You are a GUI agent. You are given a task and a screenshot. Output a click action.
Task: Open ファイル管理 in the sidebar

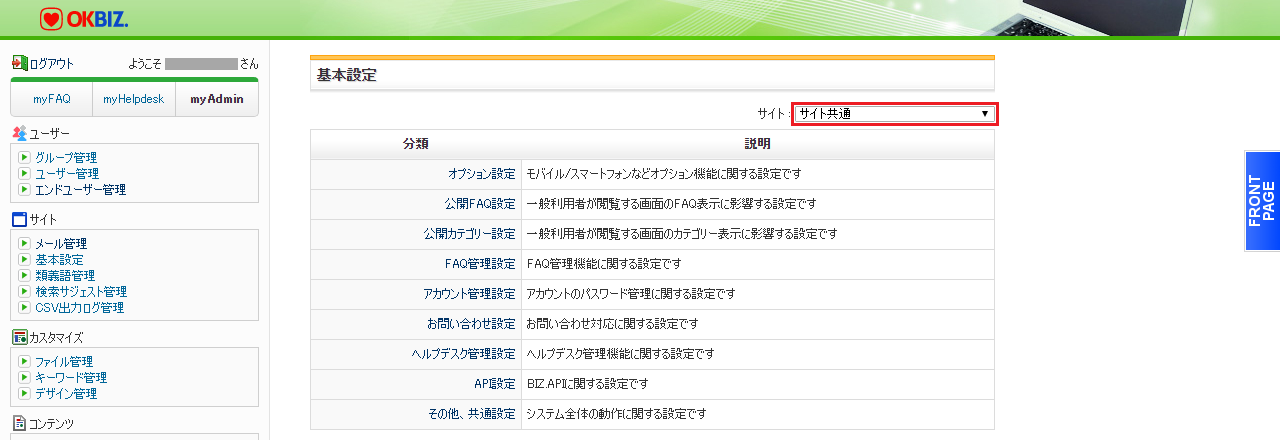tap(64, 361)
